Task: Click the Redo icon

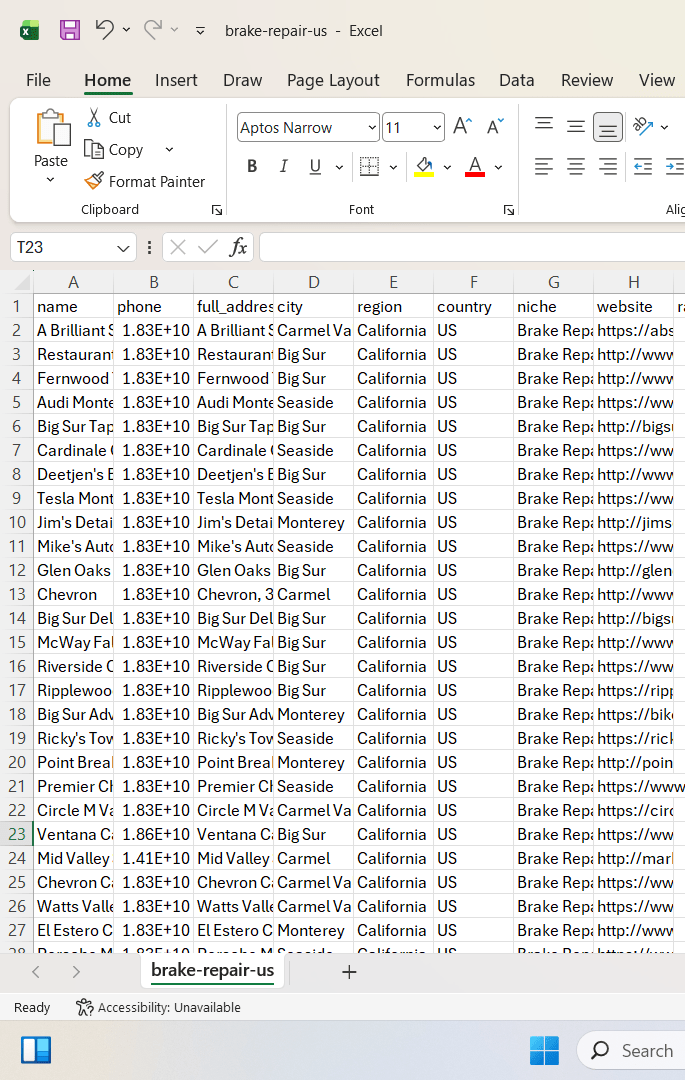Action: point(153,30)
